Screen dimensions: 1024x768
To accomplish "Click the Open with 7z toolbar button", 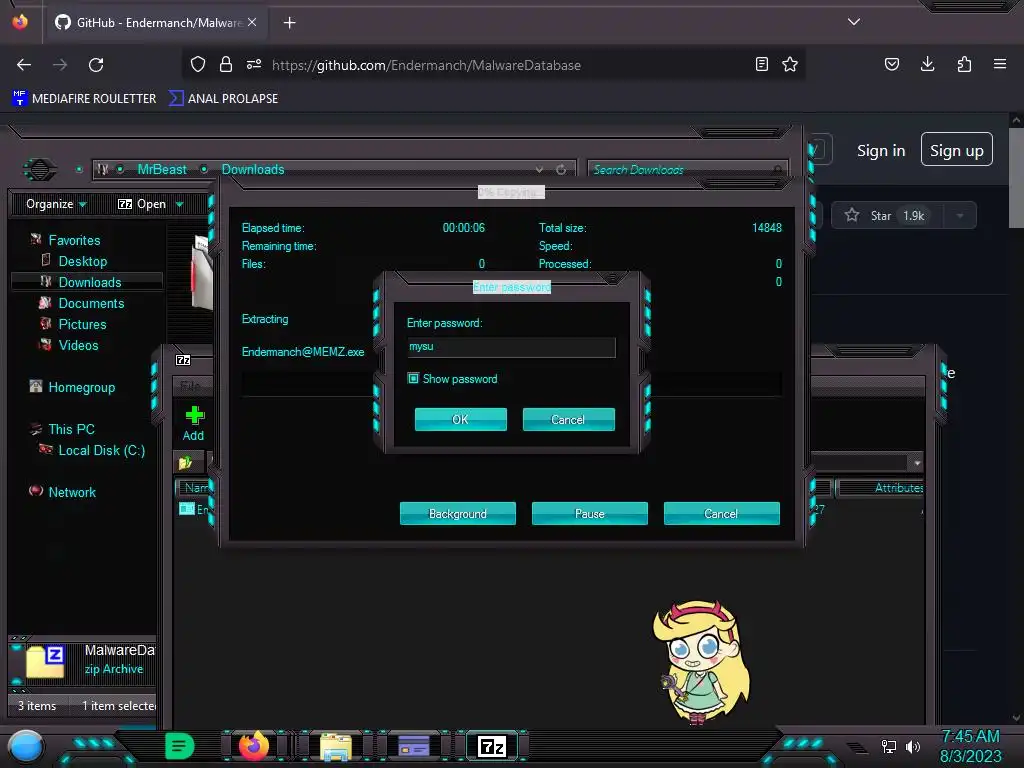I will point(142,204).
